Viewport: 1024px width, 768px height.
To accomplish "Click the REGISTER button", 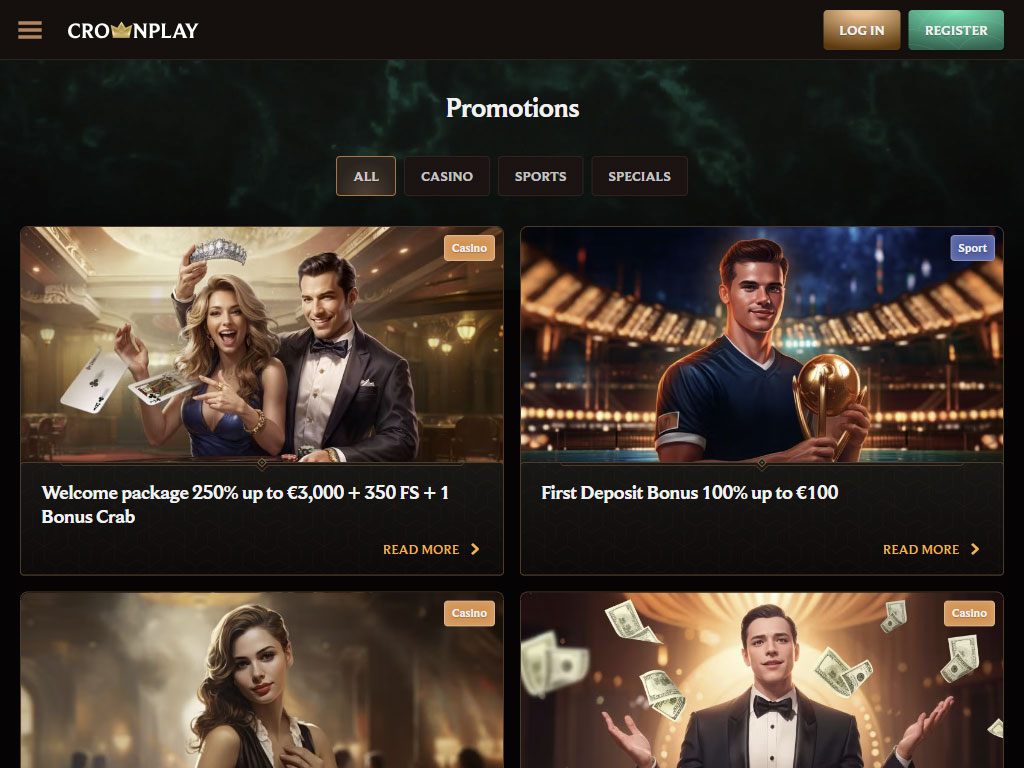I will pos(956,30).
